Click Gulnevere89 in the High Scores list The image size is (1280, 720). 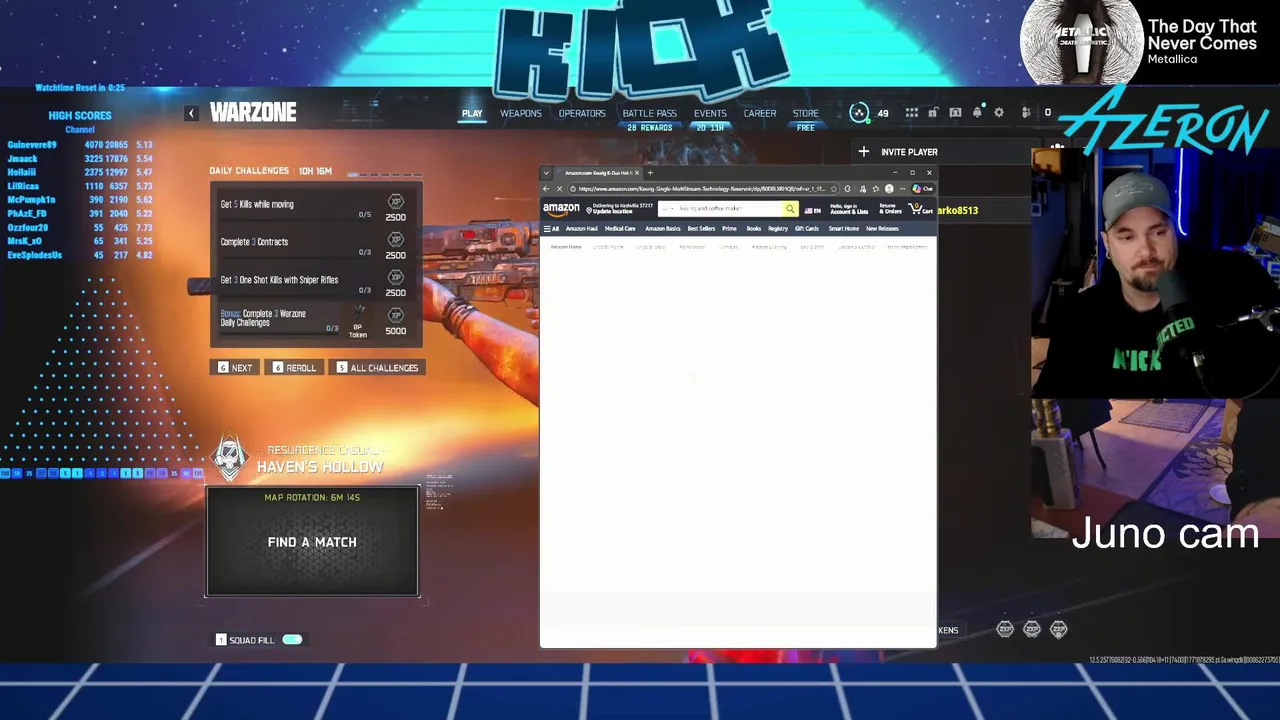[32, 145]
